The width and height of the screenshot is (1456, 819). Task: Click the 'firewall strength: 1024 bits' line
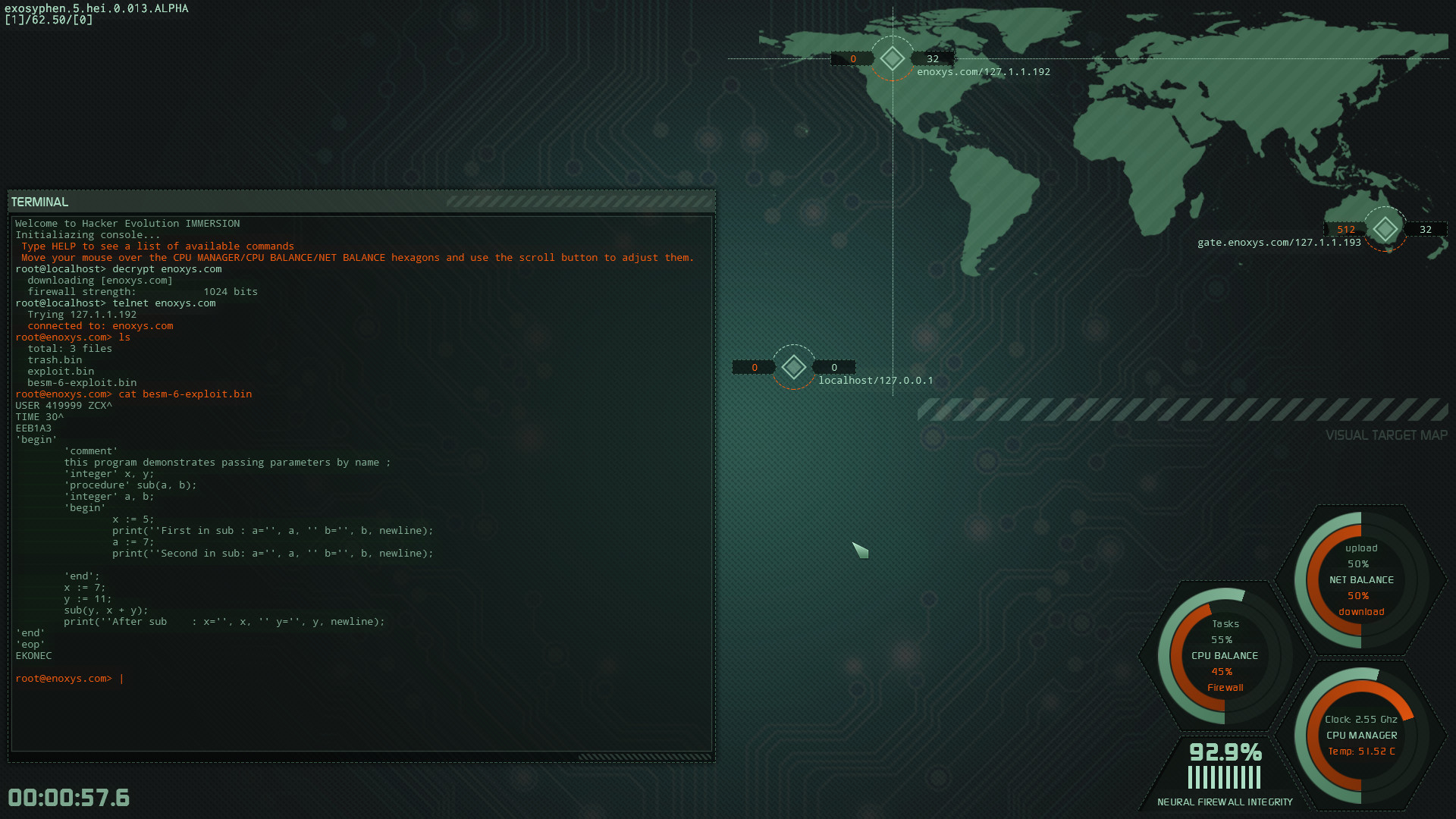pyautogui.click(x=143, y=292)
